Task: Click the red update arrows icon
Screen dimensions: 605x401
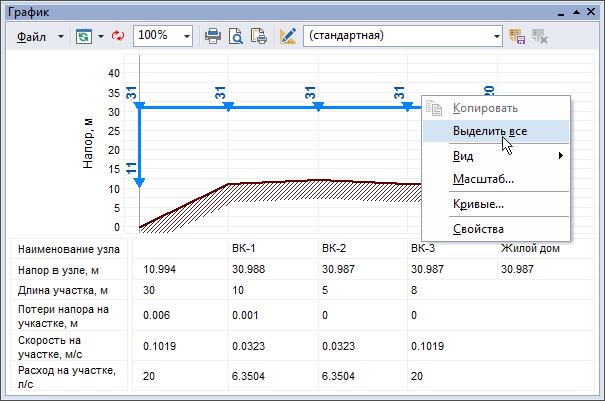Action: click(118, 35)
